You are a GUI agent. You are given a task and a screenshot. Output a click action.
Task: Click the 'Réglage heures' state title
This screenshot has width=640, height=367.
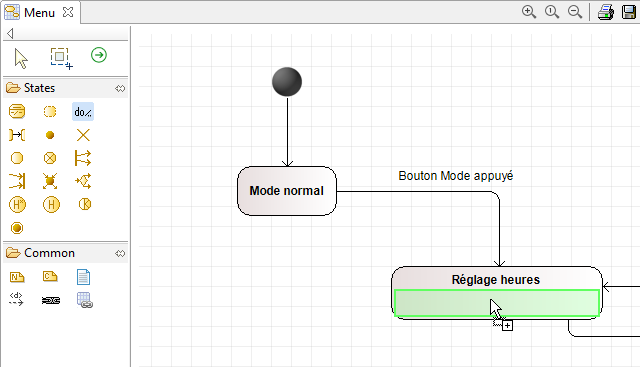pos(496,280)
